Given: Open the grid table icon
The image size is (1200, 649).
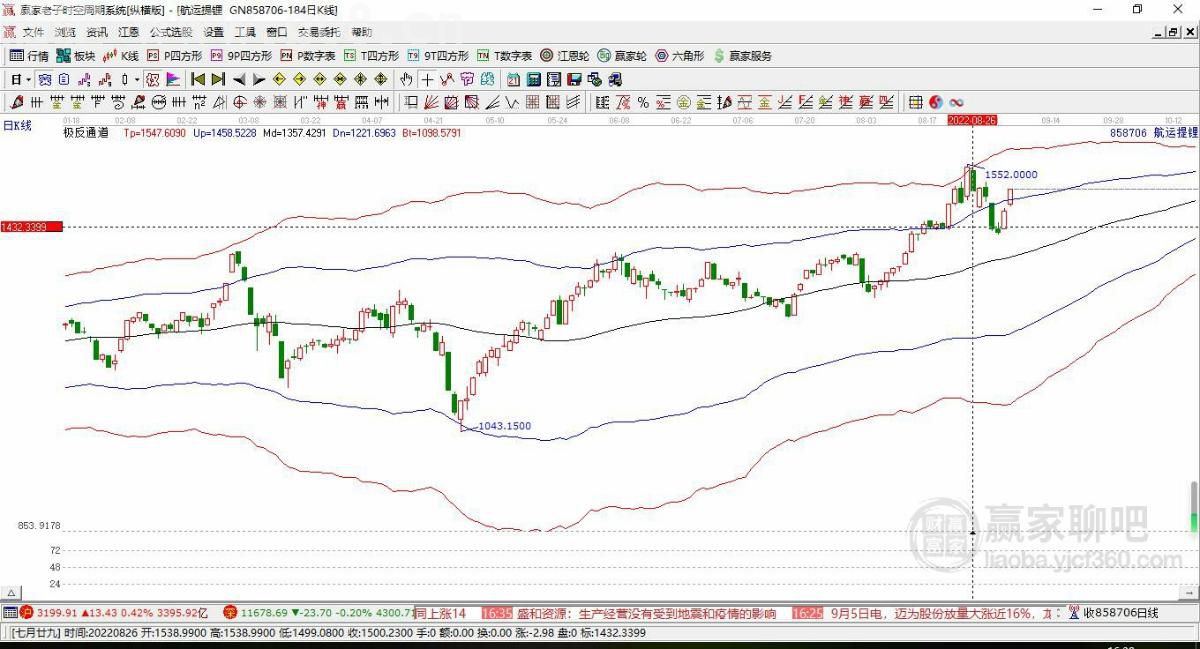Looking at the screenshot, I should pos(916,102).
